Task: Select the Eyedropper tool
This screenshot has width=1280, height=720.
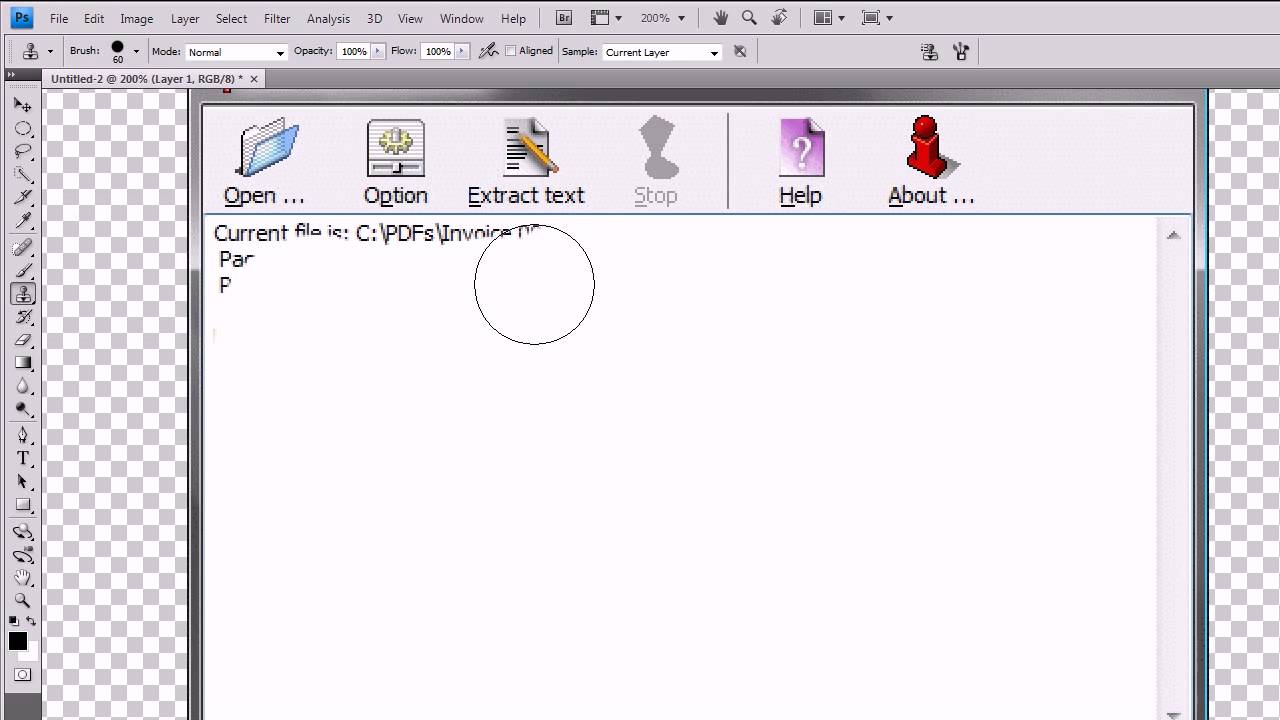Action: [22, 221]
